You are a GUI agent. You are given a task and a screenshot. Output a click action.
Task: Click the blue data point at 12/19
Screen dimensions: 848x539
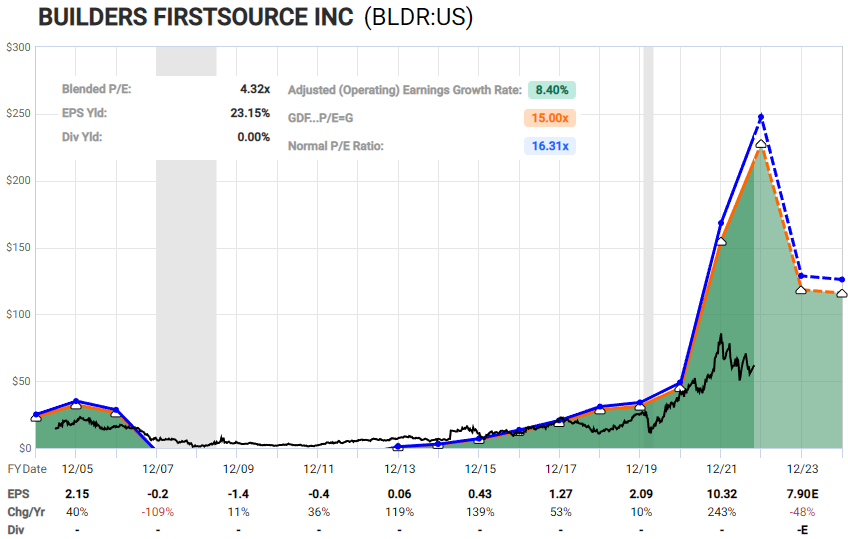click(640, 403)
